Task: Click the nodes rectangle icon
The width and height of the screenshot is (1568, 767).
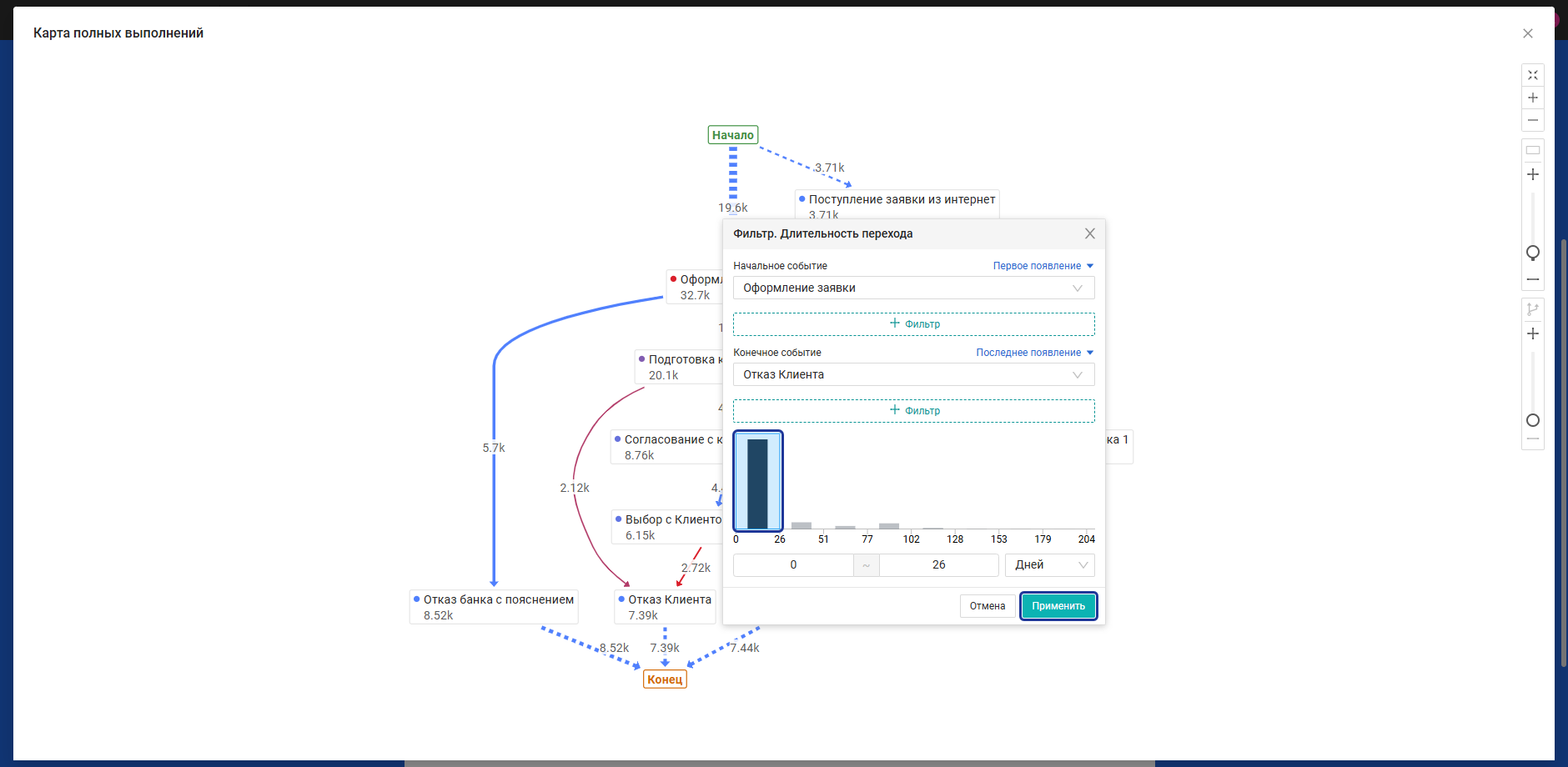Action: 1533,150
